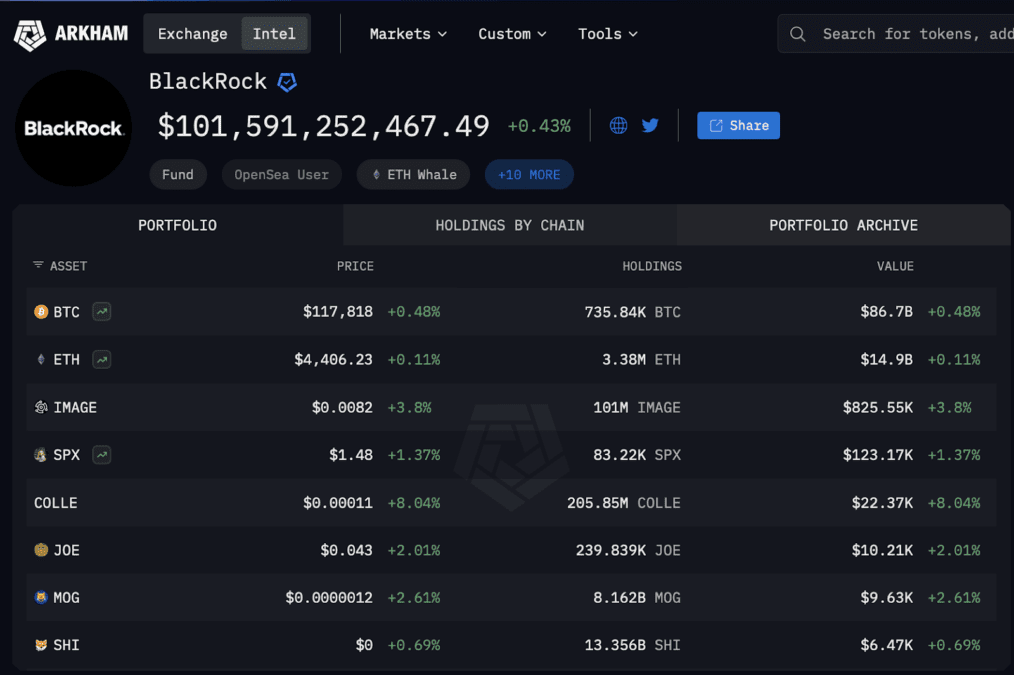
Task: Open BlackRock's website globe icon
Action: click(x=619, y=125)
